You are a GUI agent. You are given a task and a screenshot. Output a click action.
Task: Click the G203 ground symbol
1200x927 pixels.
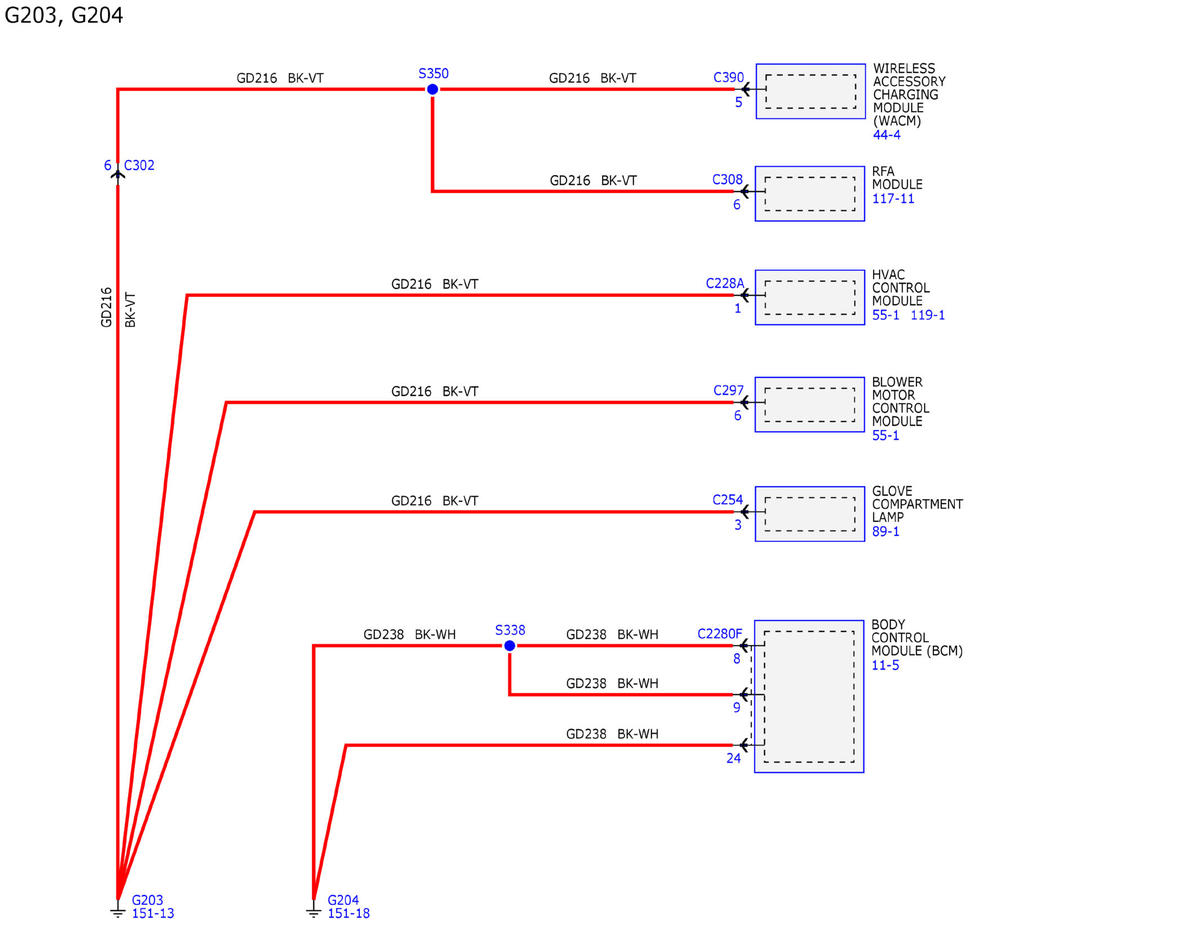118,911
